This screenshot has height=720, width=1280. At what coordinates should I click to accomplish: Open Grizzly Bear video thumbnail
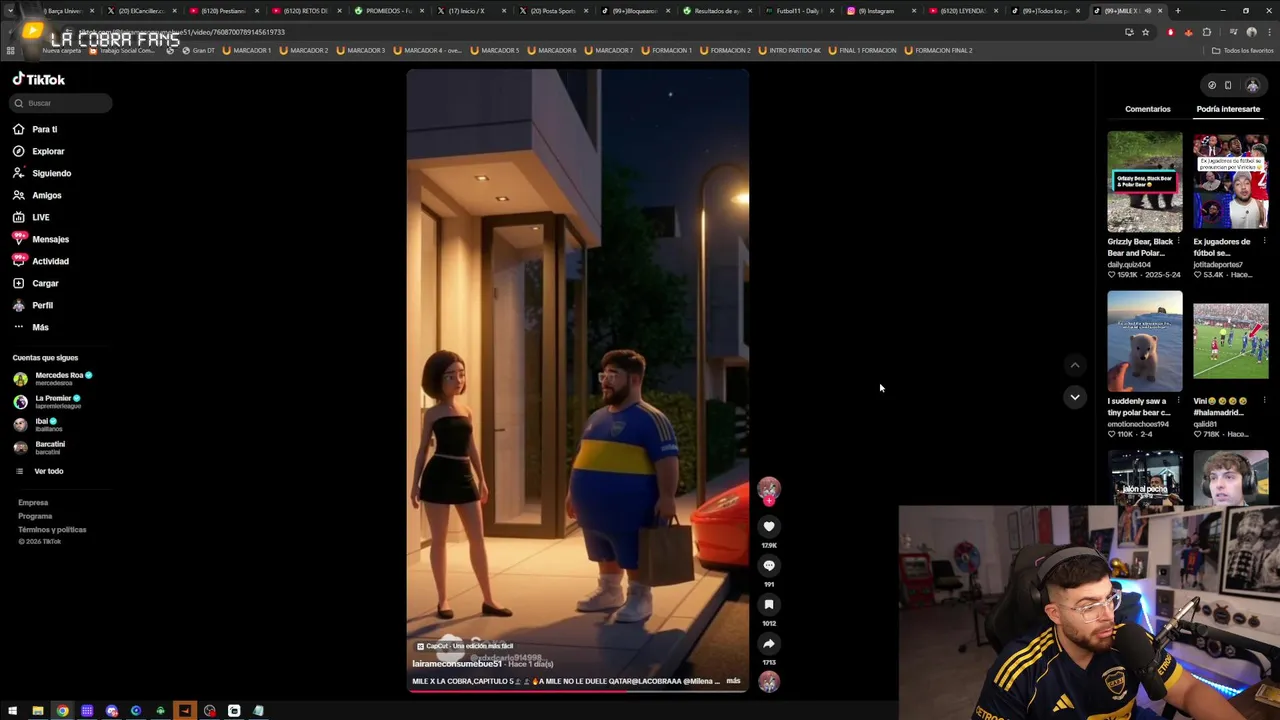point(1145,182)
